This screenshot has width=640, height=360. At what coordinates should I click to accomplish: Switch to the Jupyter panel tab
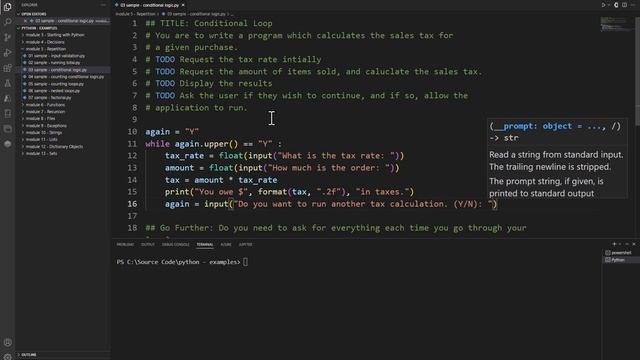click(x=245, y=244)
